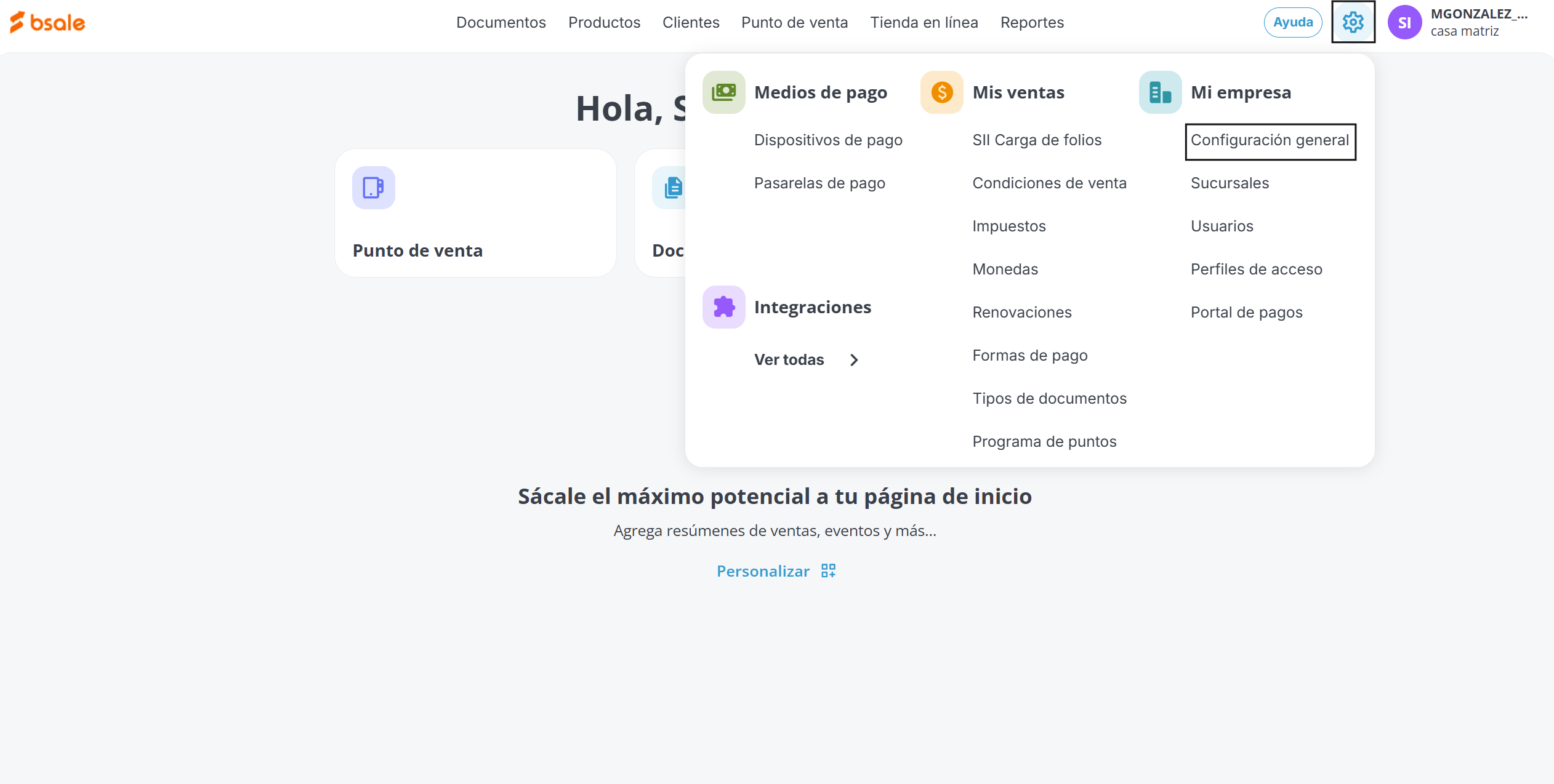Click the settings gear icon
Image resolution: width=1554 pixels, height=784 pixels.
(1353, 23)
